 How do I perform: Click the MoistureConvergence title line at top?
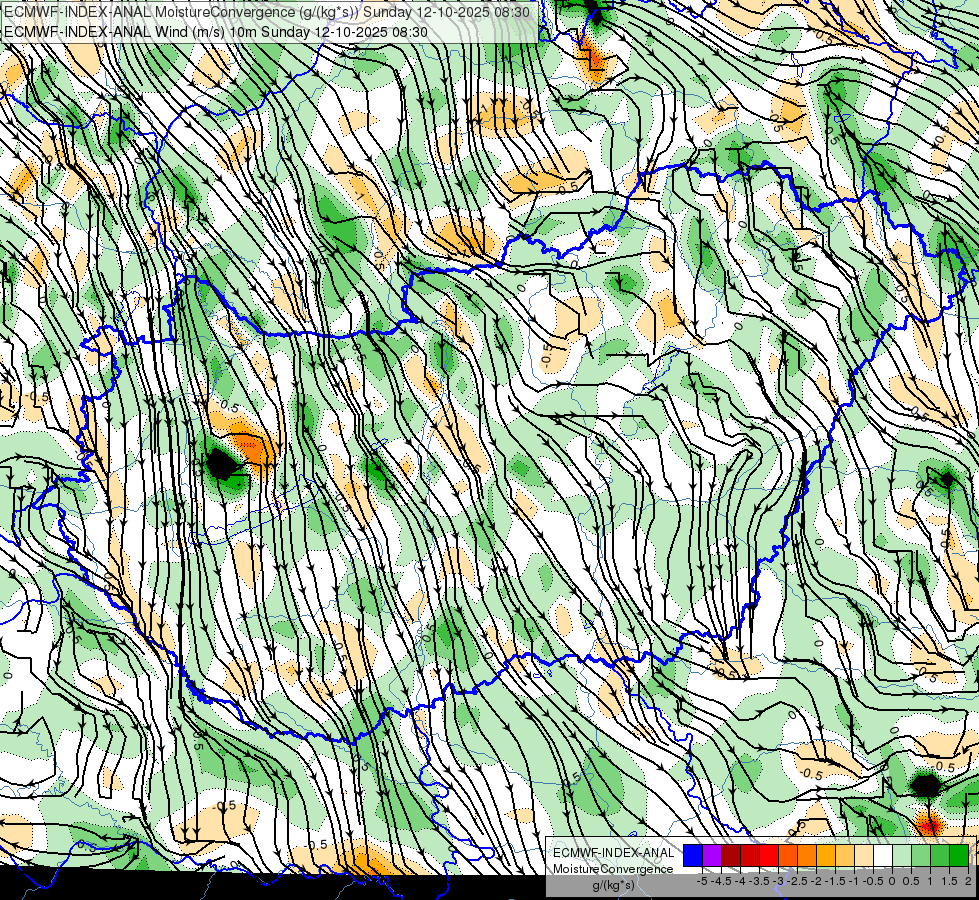(267, 12)
